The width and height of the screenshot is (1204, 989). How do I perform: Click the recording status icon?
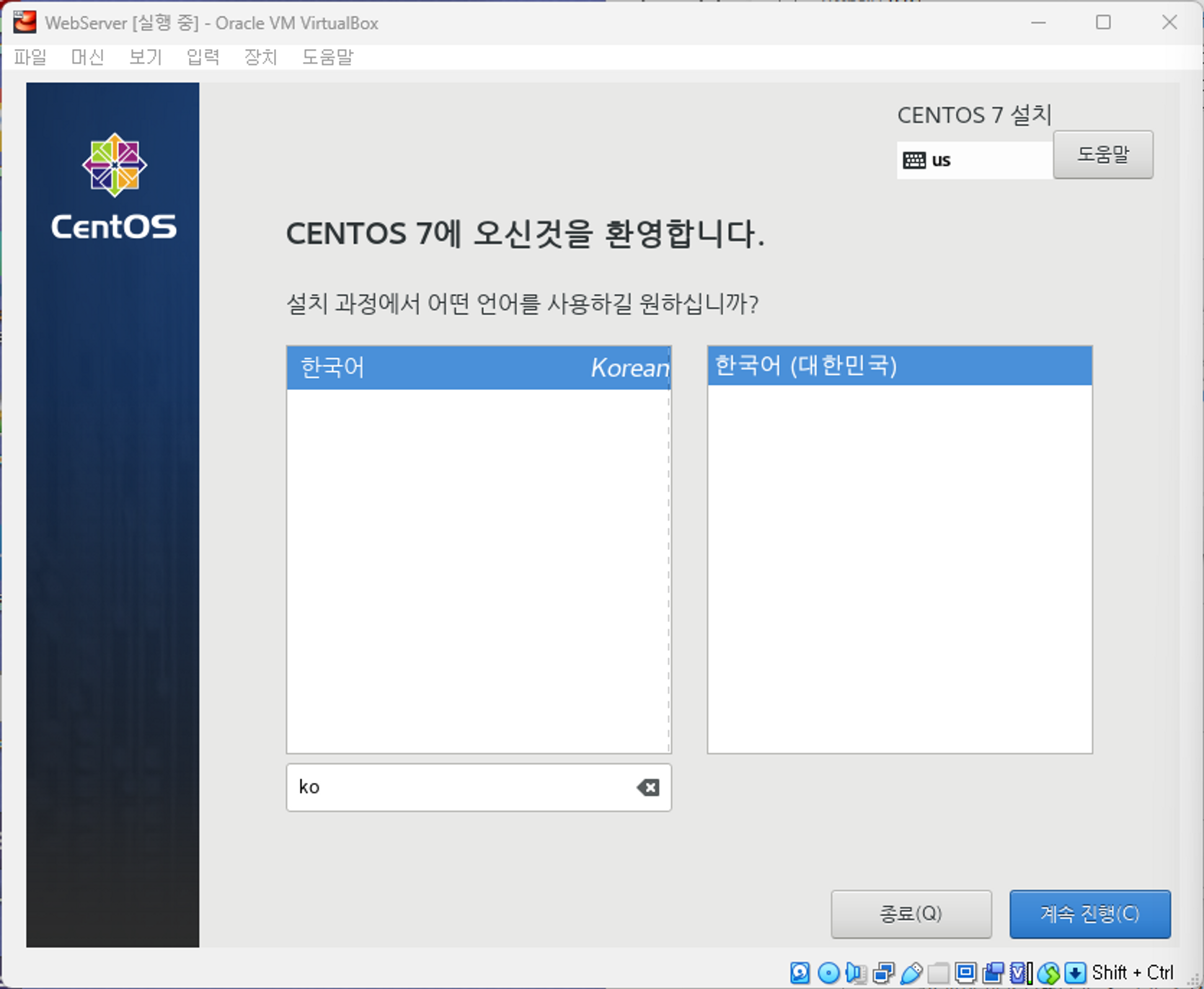[x=993, y=972]
